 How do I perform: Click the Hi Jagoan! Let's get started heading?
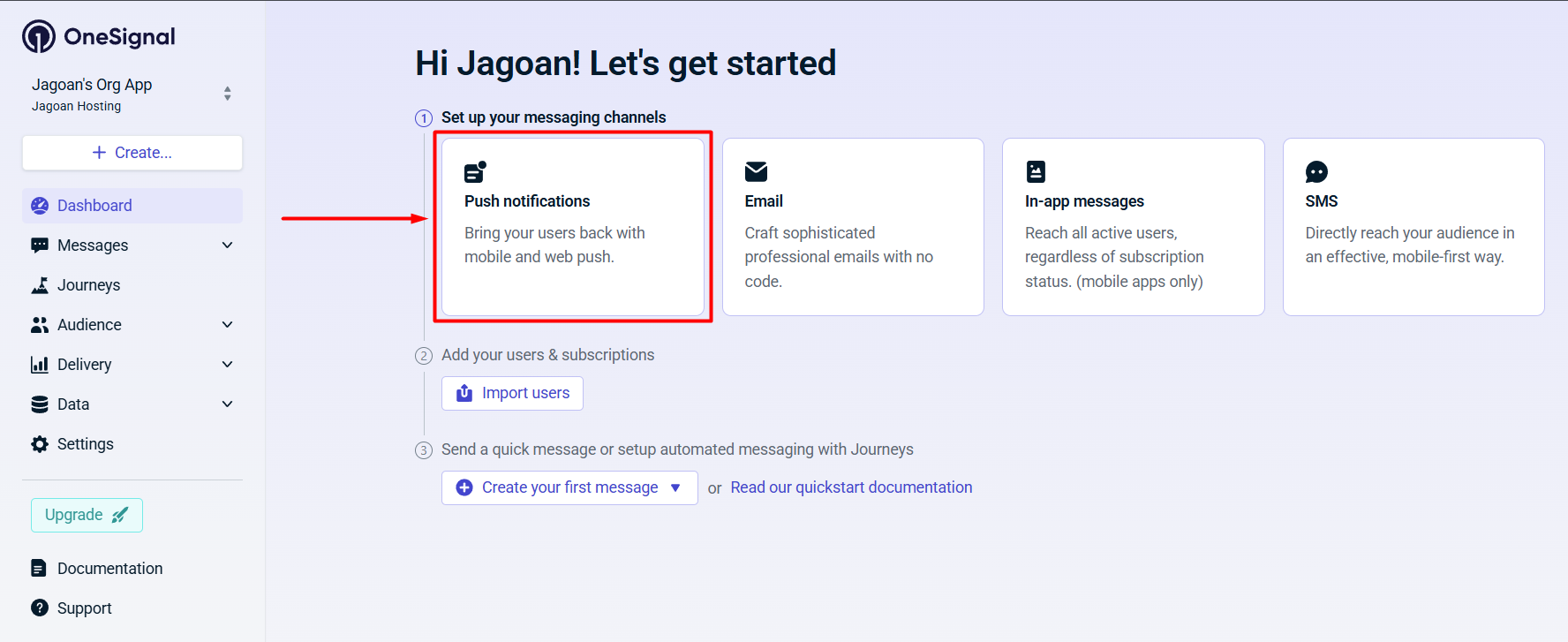[625, 64]
